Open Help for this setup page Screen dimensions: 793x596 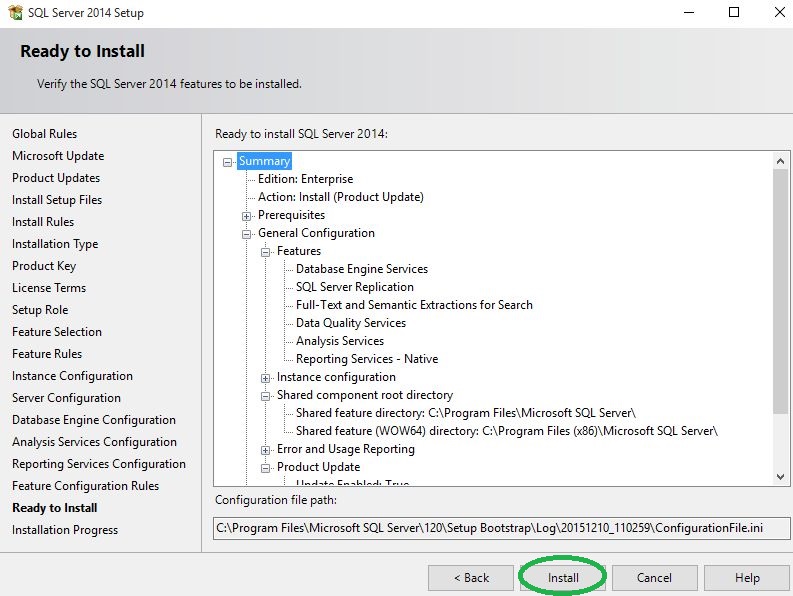click(747, 578)
